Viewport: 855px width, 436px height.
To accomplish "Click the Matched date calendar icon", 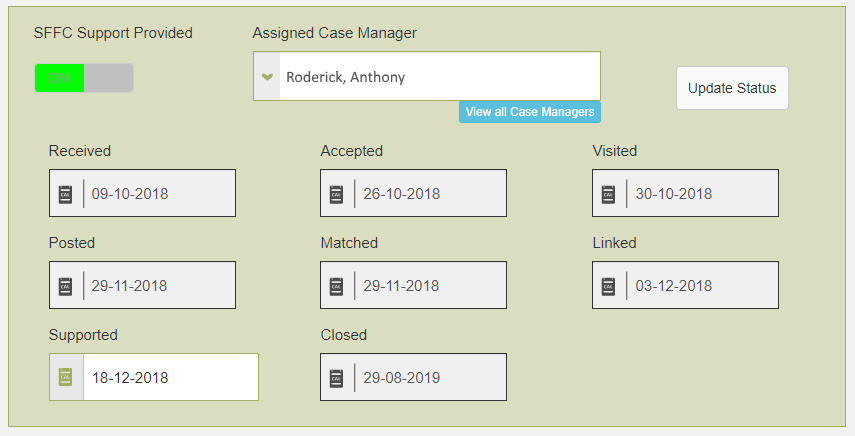I will (337, 286).
